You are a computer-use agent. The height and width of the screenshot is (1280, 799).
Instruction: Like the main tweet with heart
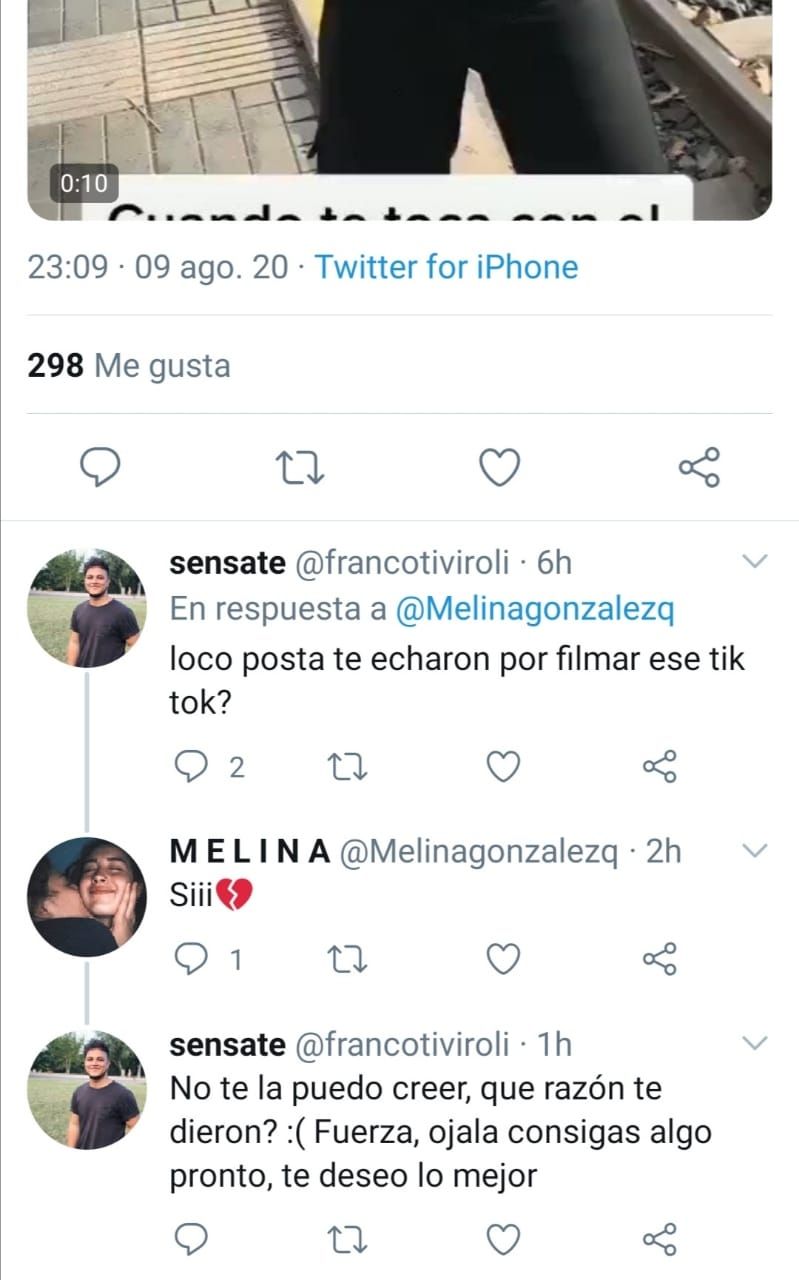click(x=499, y=467)
